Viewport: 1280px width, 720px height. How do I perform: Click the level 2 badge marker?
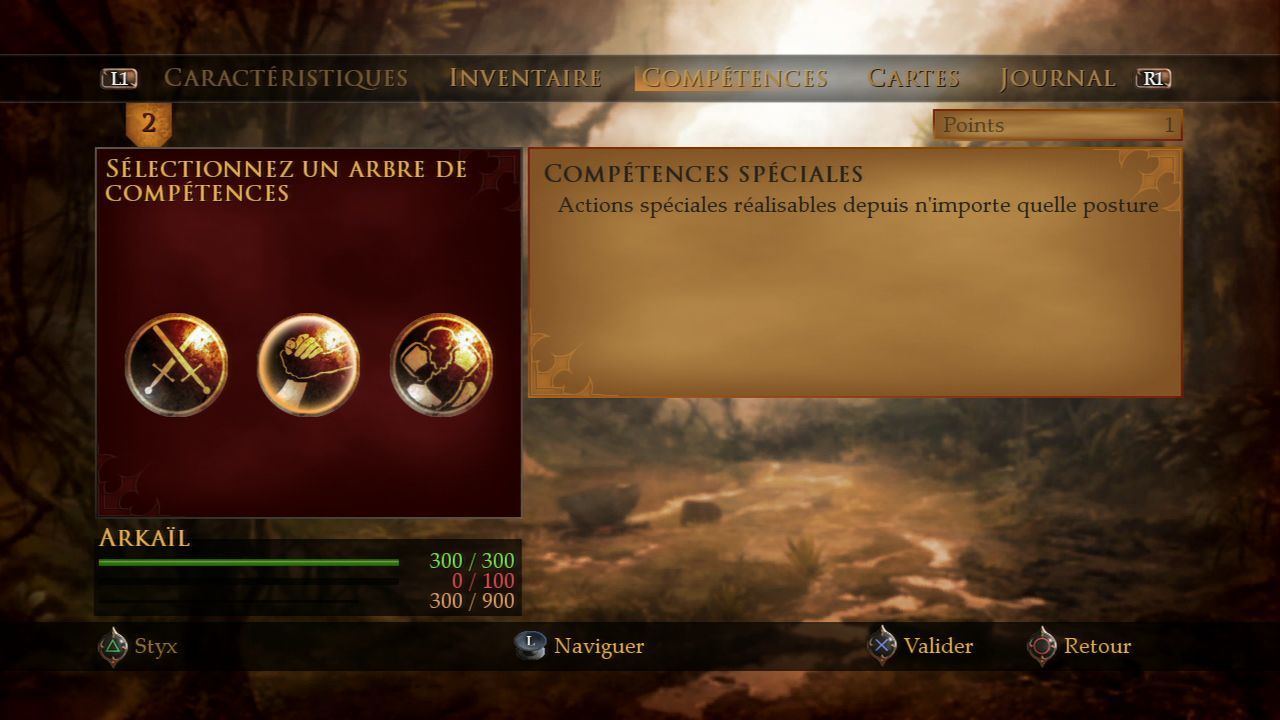148,124
